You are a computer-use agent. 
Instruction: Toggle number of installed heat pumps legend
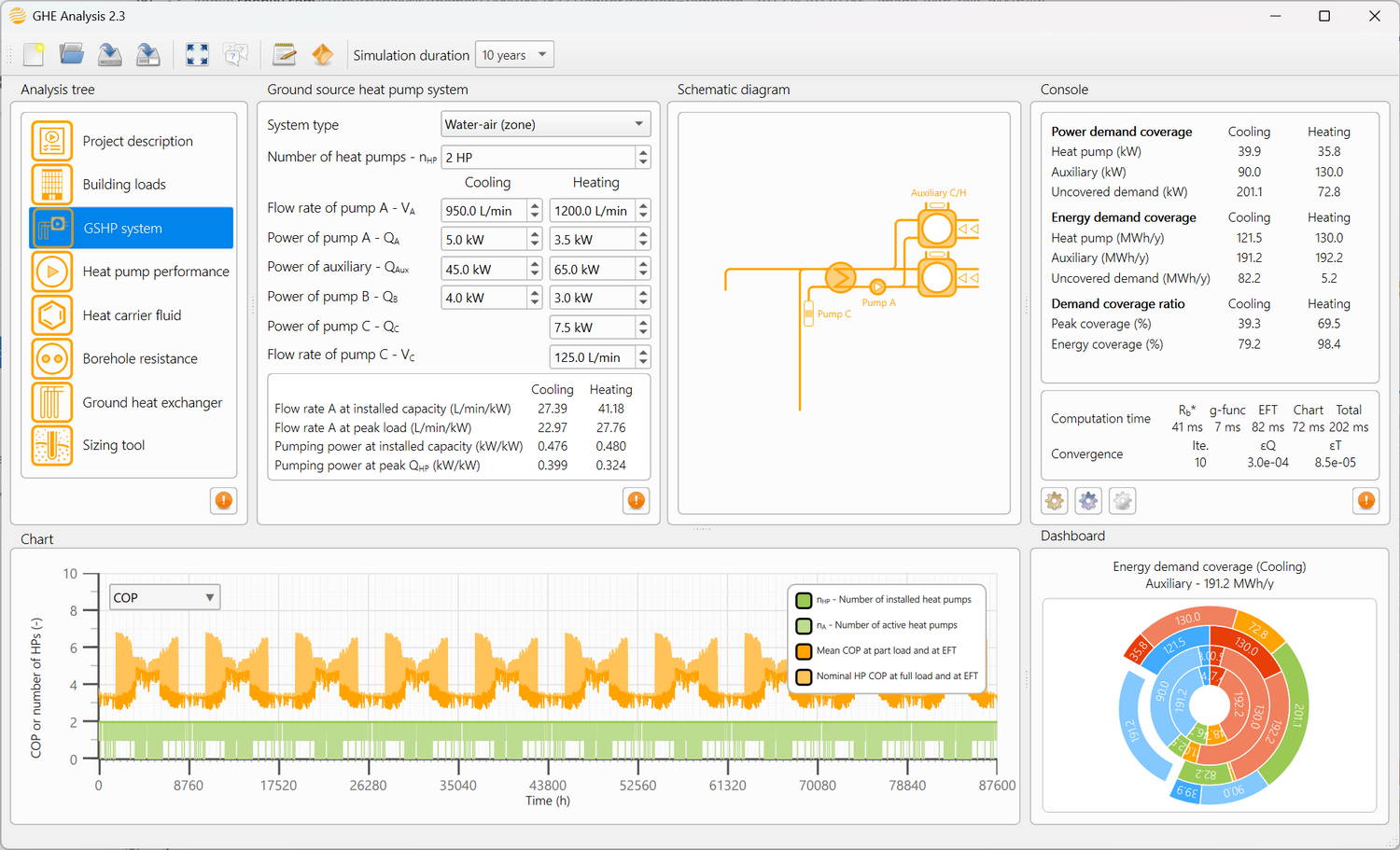(804, 600)
